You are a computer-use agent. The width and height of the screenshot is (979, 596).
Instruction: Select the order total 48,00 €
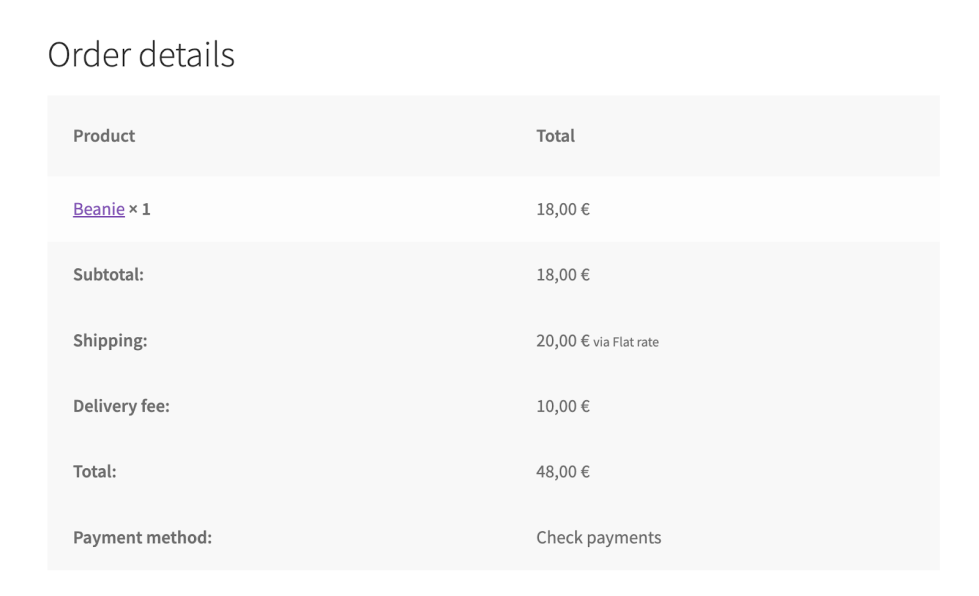pos(562,471)
